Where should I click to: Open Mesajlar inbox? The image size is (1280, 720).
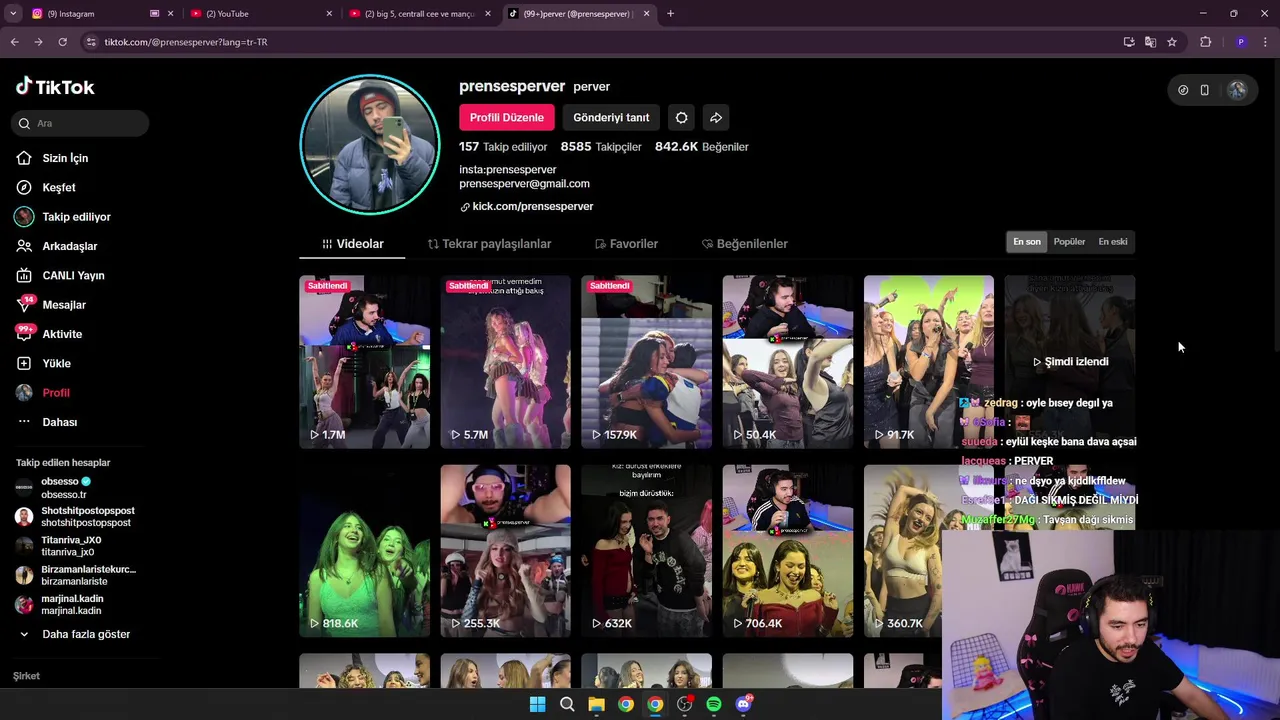click(x=63, y=305)
